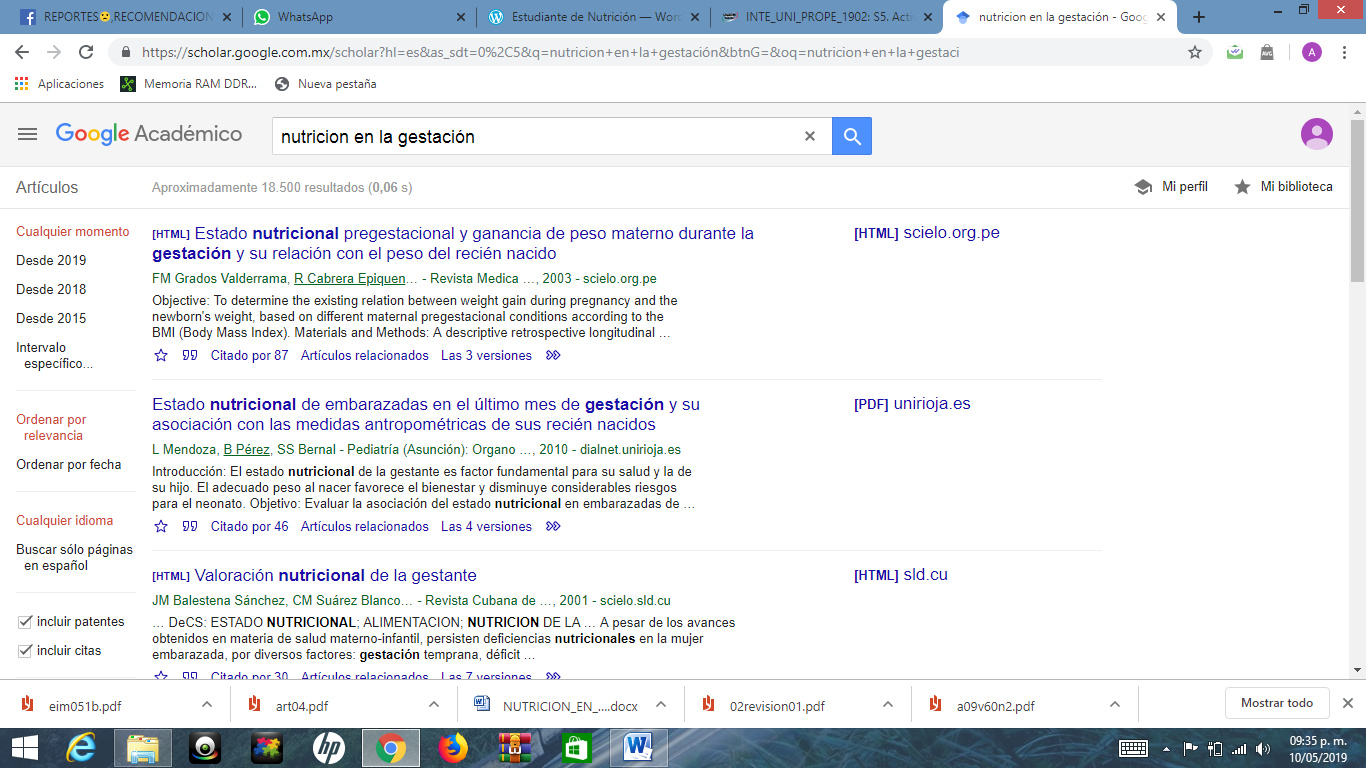Open menu arrow for a09v60n2.pdf download

click(x=1115, y=704)
